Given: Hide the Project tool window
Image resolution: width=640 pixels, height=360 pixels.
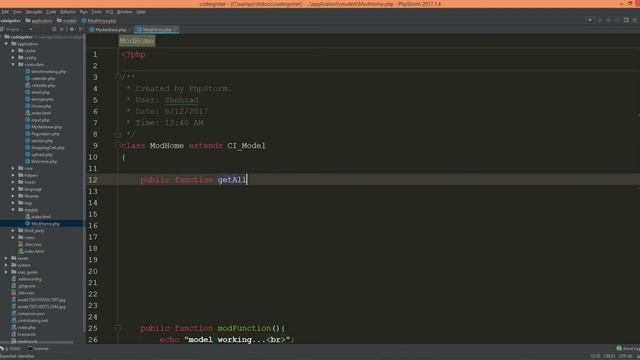Looking at the screenshot, I should 80,29.
